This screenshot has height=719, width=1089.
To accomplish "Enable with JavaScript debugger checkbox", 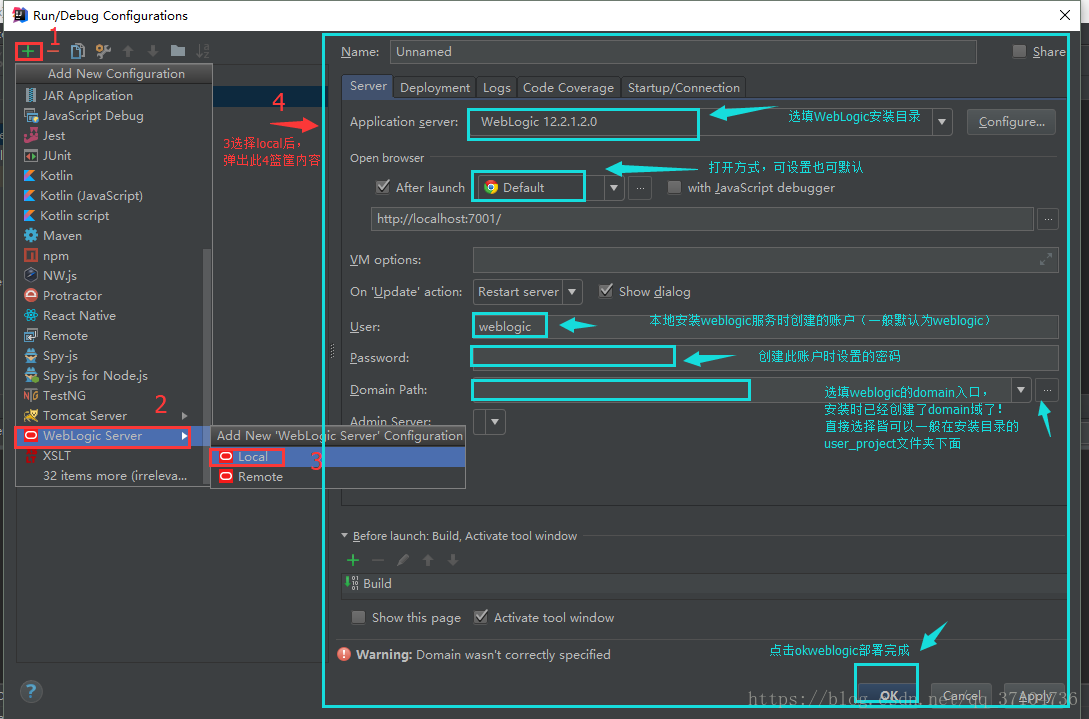I will coord(674,188).
